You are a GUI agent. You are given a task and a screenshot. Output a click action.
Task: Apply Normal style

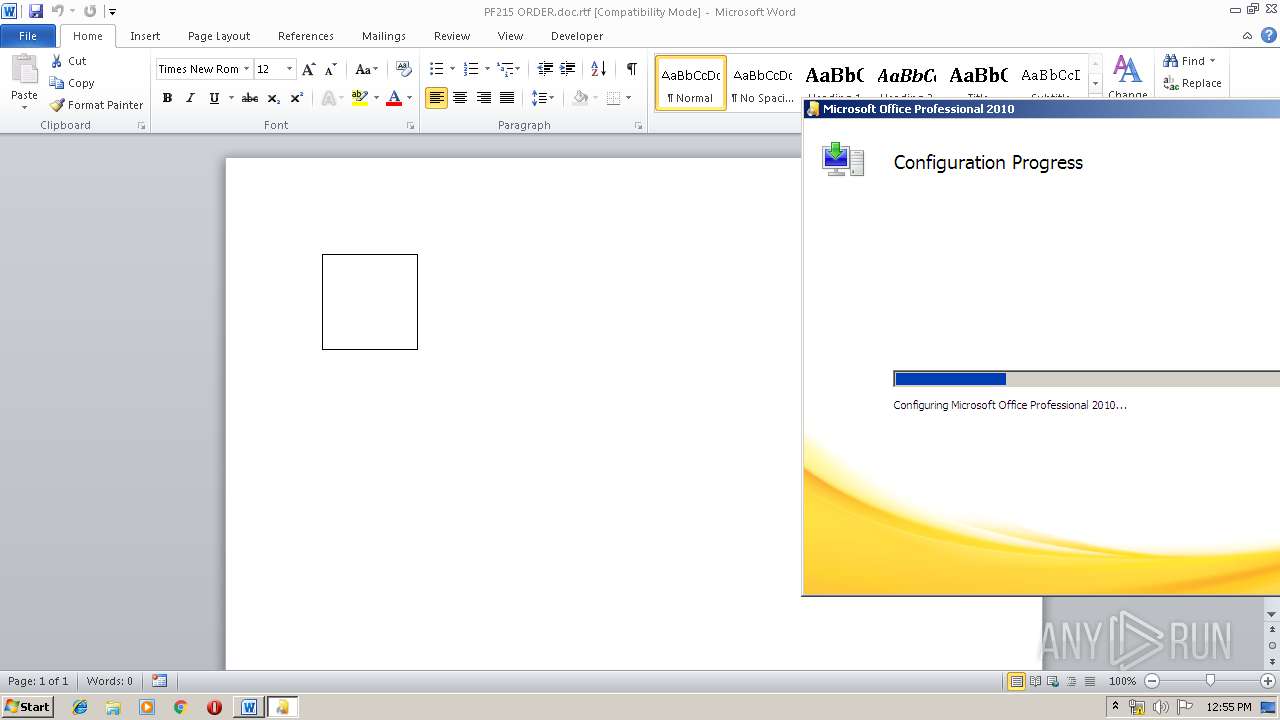[x=691, y=82]
